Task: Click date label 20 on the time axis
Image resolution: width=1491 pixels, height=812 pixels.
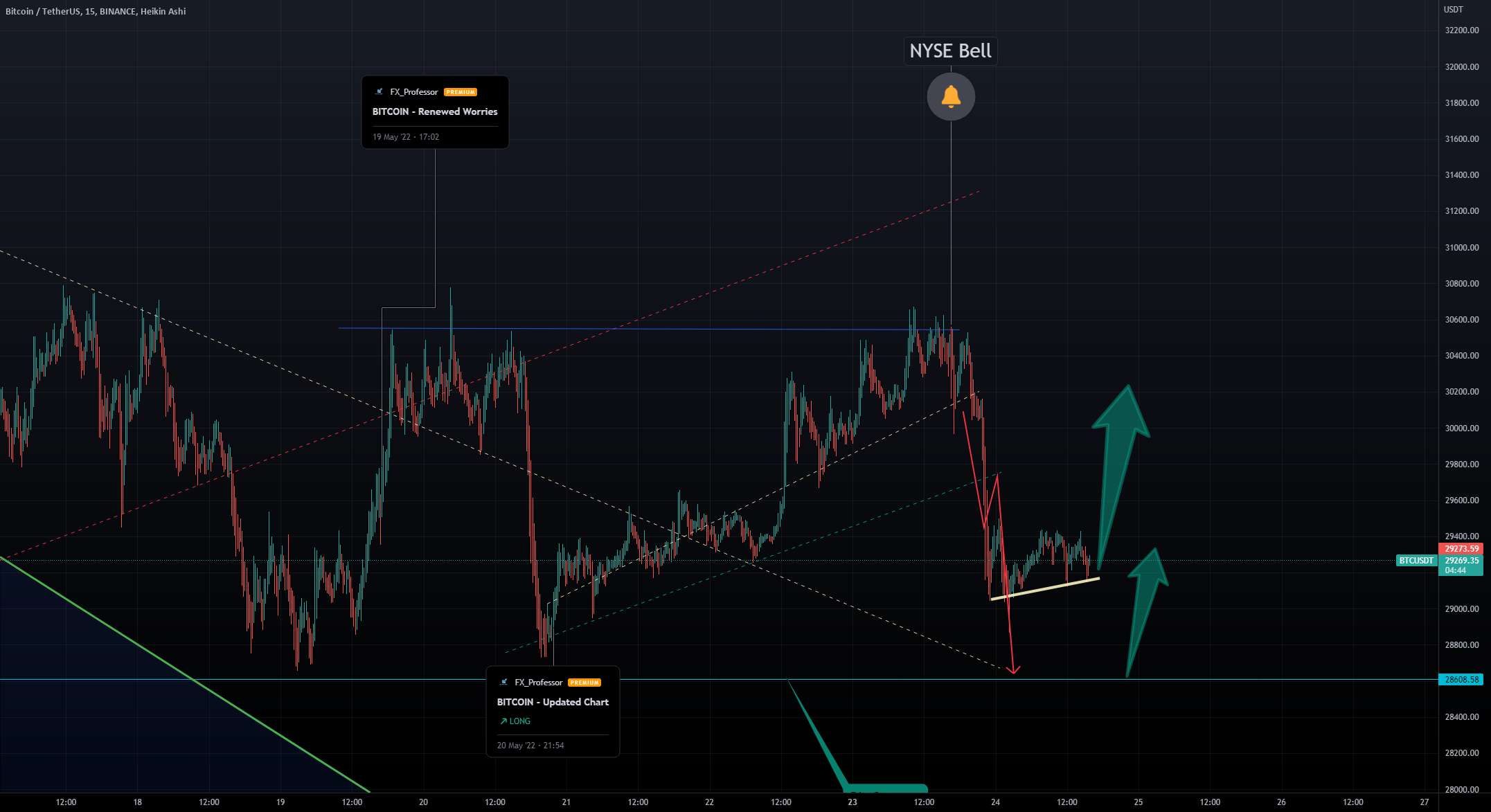Action: [x=423, y=802]
